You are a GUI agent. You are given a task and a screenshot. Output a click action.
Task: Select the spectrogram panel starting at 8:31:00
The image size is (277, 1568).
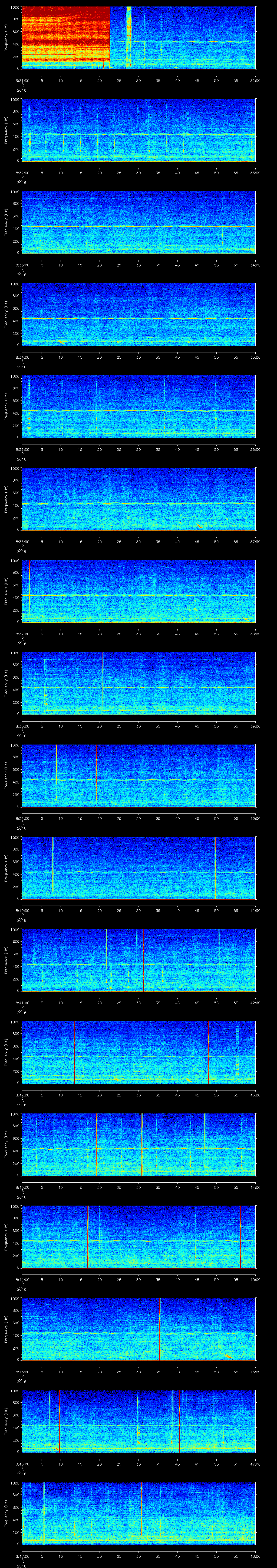click(x=138, y=38)
